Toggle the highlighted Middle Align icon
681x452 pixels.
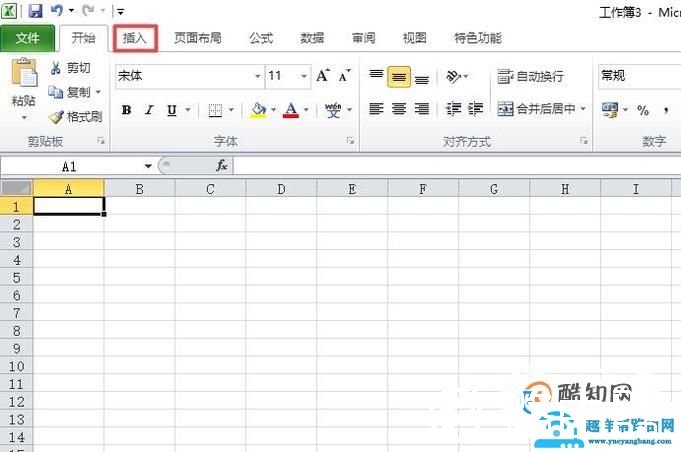pyautogui.click(x=399, y=77)
